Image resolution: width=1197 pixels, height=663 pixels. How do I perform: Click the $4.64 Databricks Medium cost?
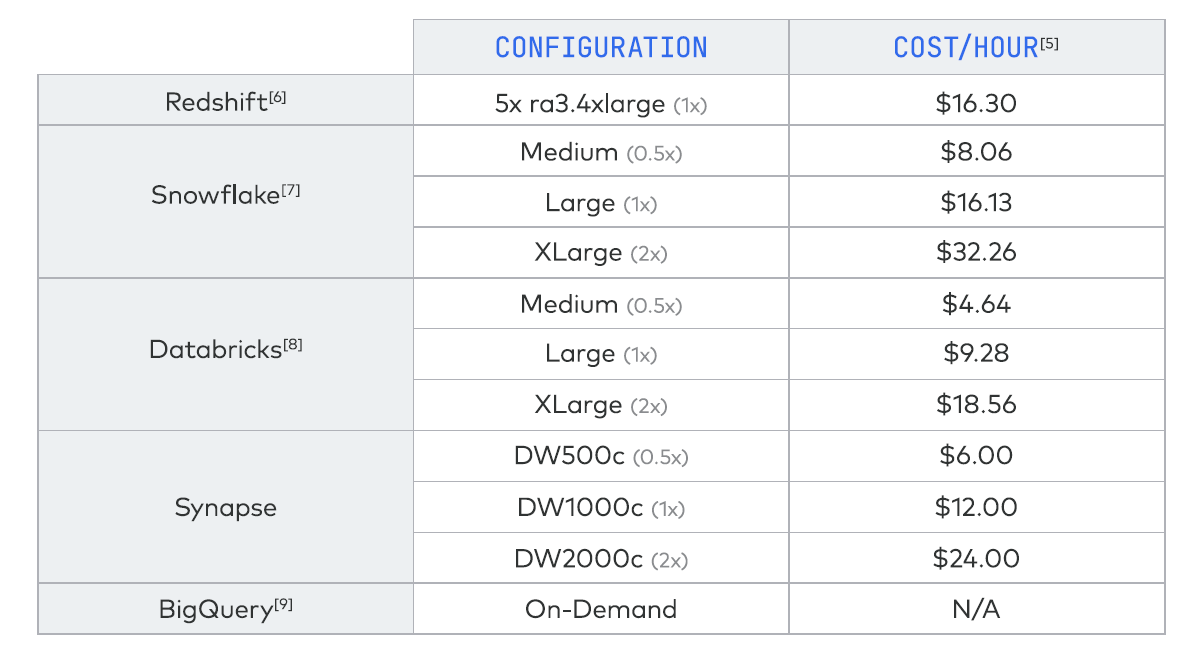[x=976, y=304]
